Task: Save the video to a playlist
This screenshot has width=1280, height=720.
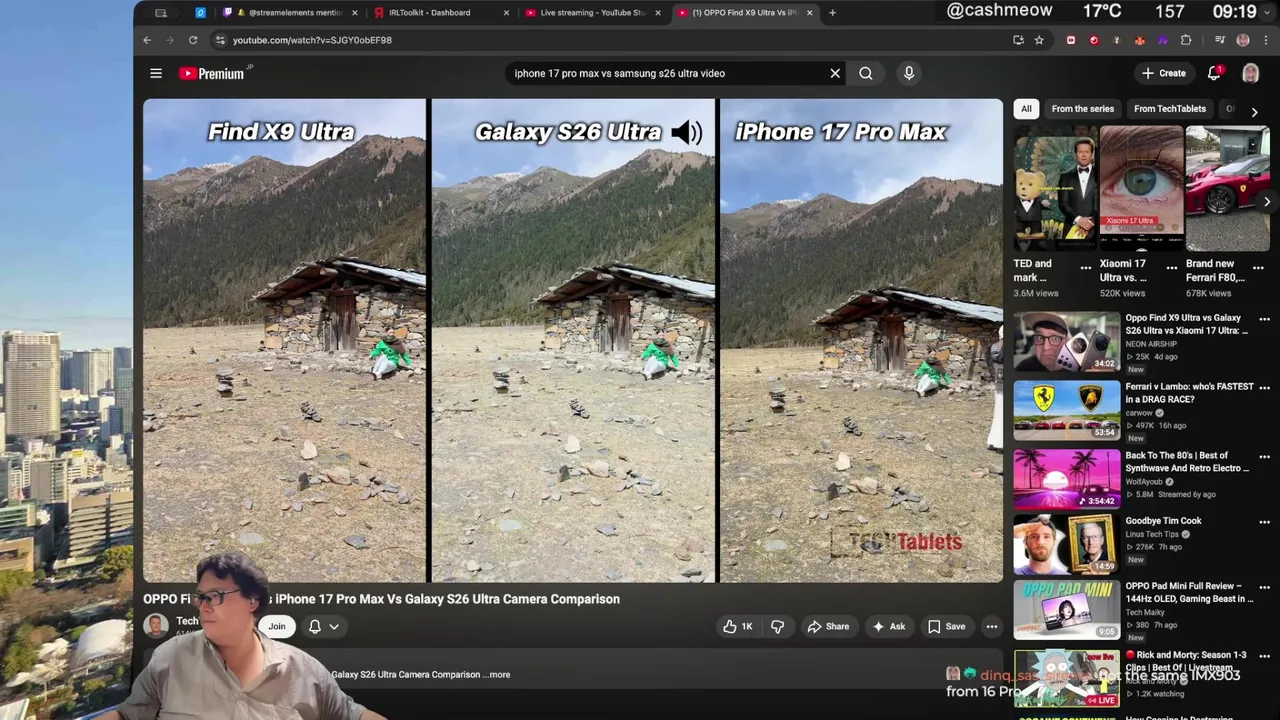Action: tap(946, 627)
